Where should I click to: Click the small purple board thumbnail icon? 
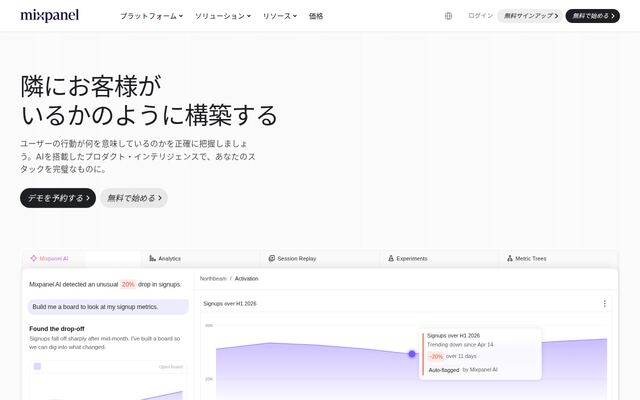click(38, 366)
